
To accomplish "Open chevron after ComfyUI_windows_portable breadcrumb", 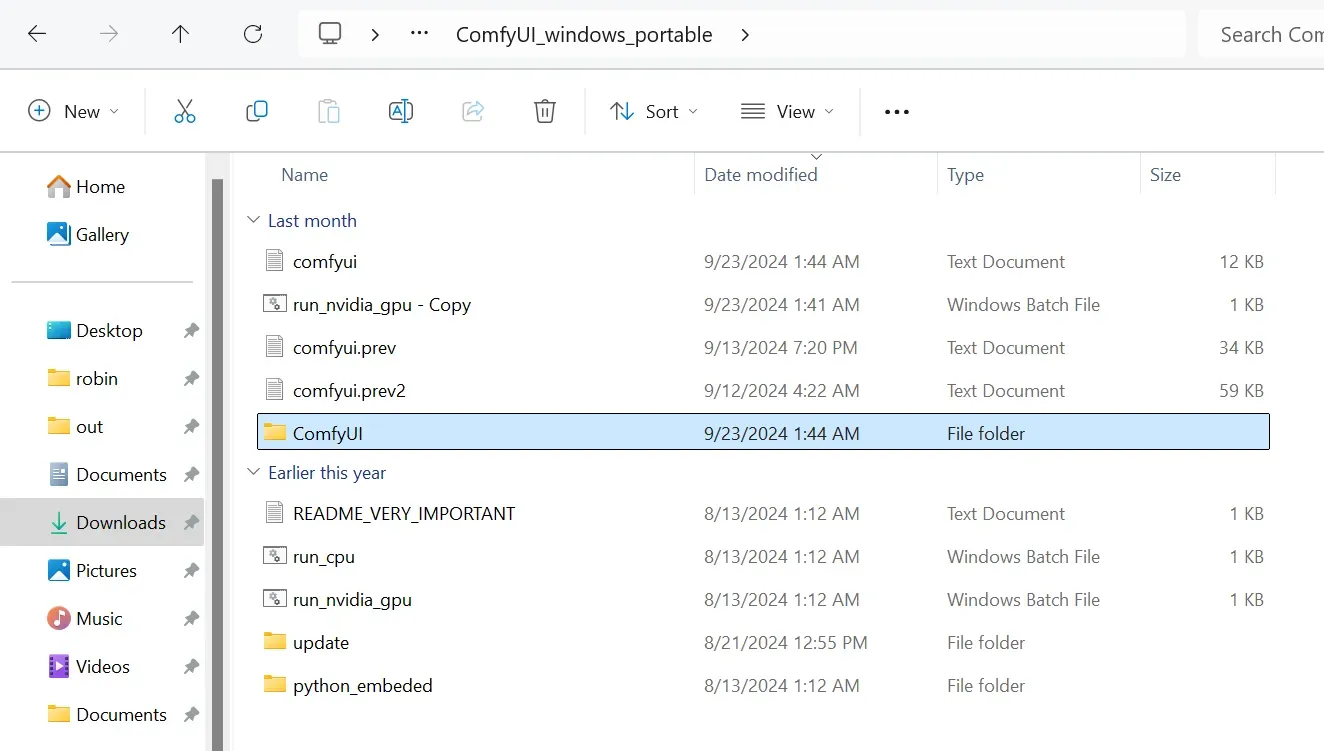I will tap(745, 35).
